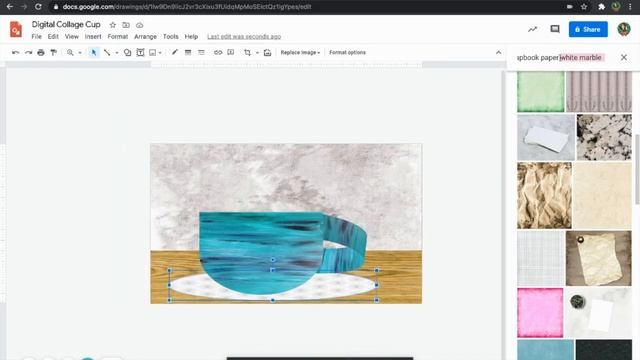This screenshot has height=360, width=640.
Task: Set the border dash style
Action: click(x=201, y=53)
